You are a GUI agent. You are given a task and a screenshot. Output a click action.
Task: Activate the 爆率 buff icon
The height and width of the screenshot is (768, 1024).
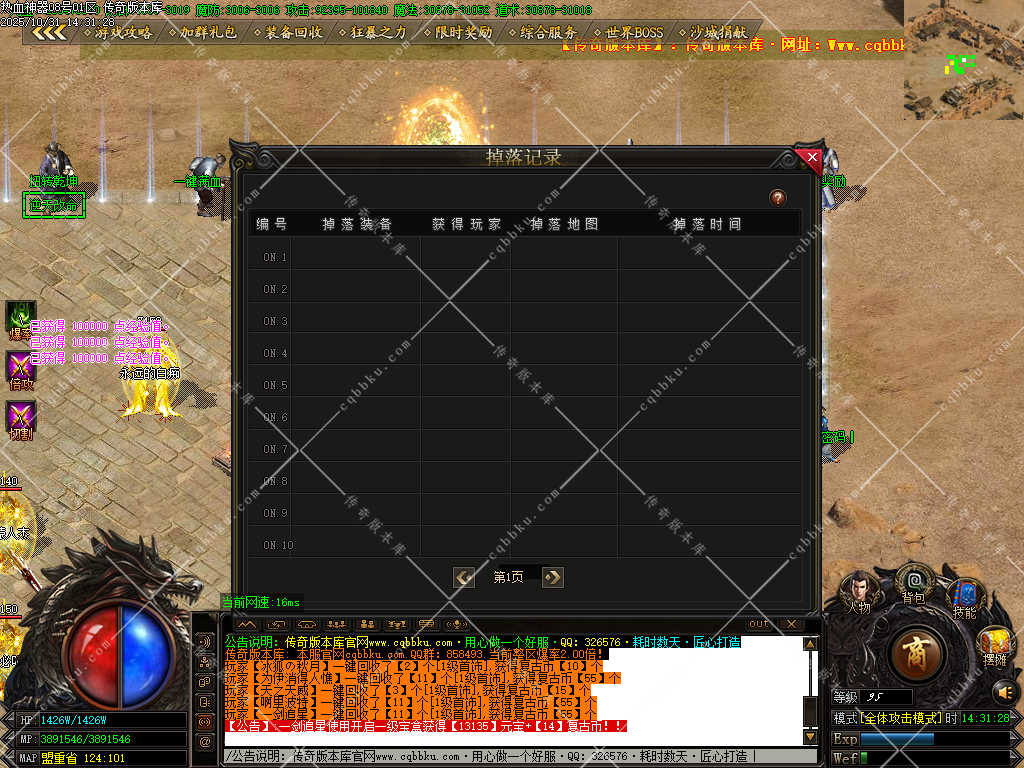(x=20, y=317)
